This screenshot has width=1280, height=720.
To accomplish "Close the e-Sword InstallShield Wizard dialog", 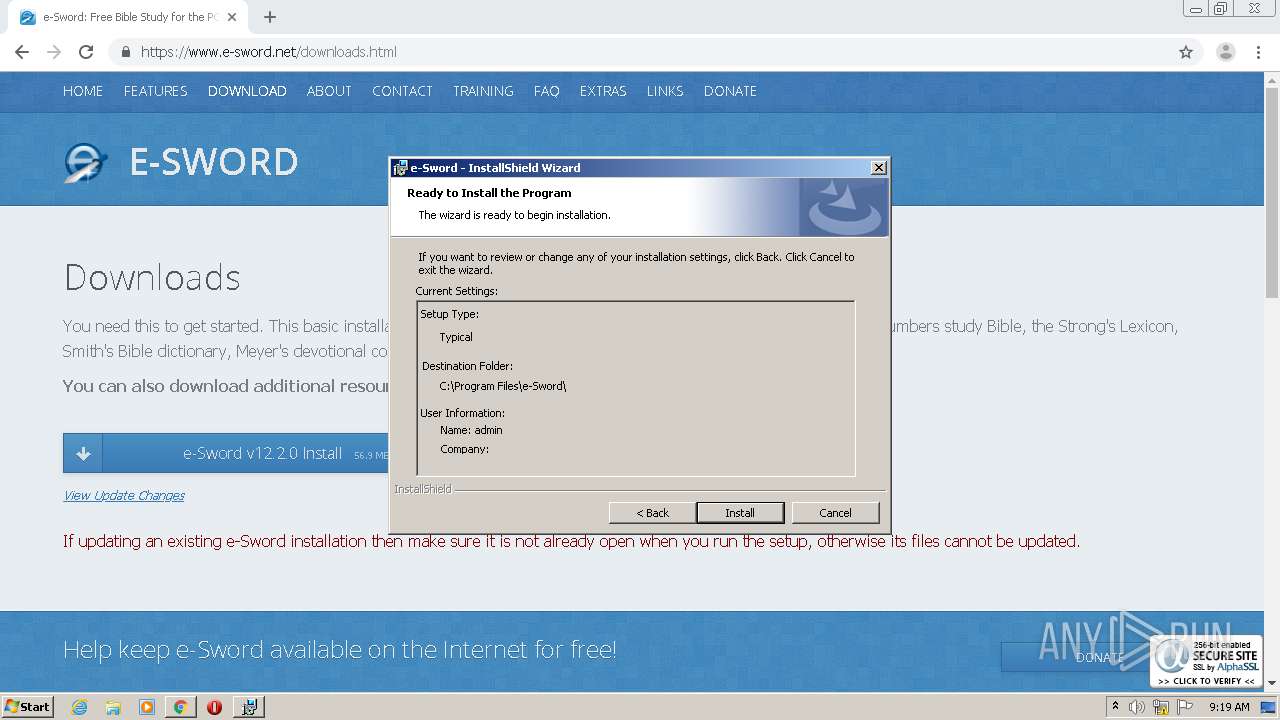I will point(878,168).
